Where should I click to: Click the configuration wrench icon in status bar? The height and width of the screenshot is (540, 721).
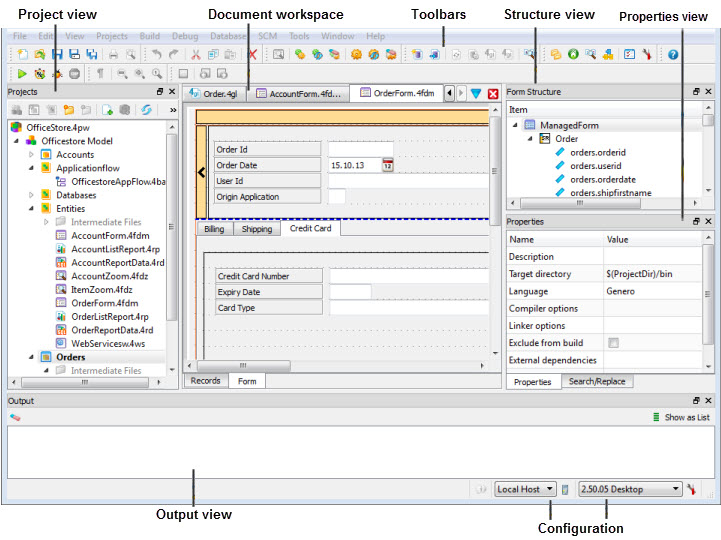pyautogui.click(x=690, y=490)
